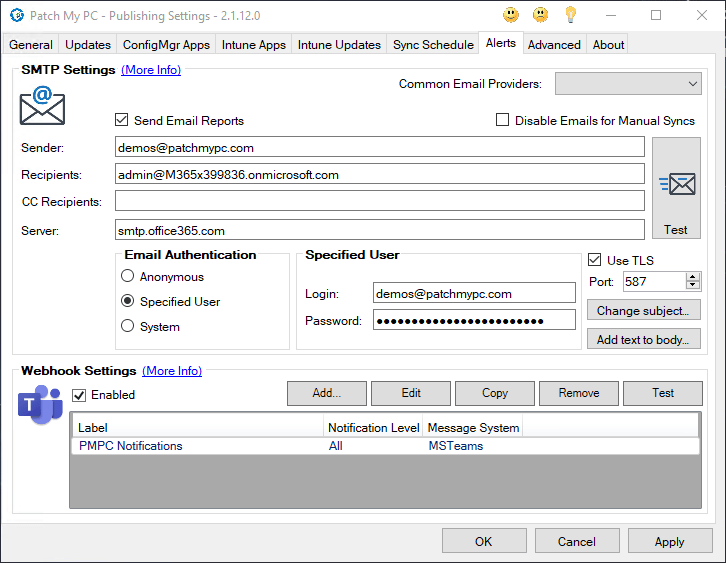Toggle the webhook Enabled checkbox
The image size is (726, 563).
(79, 395)
